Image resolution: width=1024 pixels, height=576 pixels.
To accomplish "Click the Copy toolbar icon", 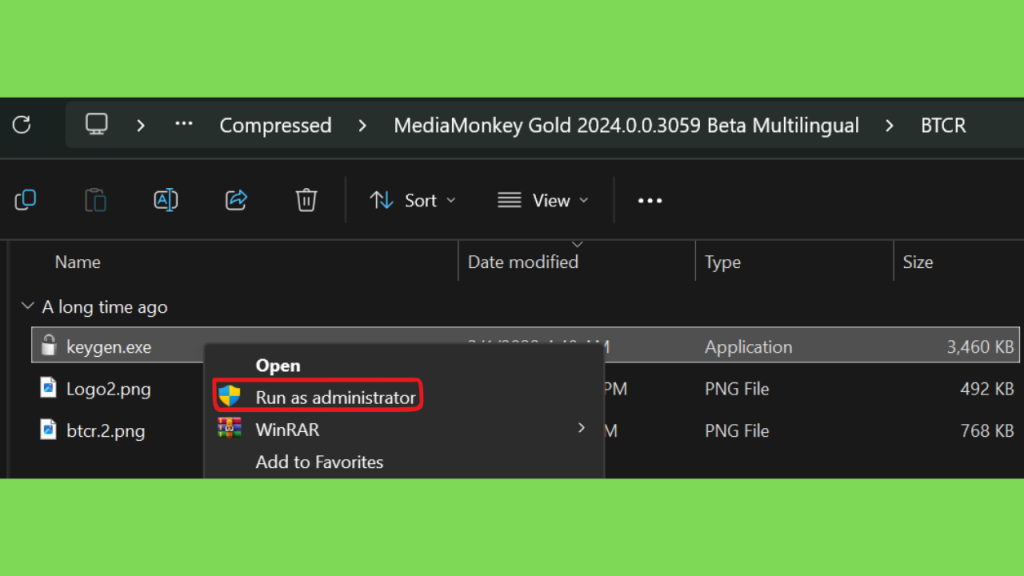I will click(x=25, y=200).
